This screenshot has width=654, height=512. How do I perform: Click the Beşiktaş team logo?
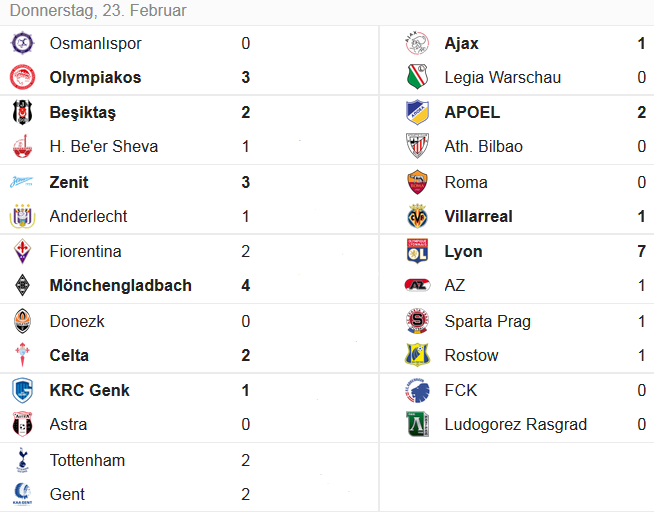pos(22,112)
